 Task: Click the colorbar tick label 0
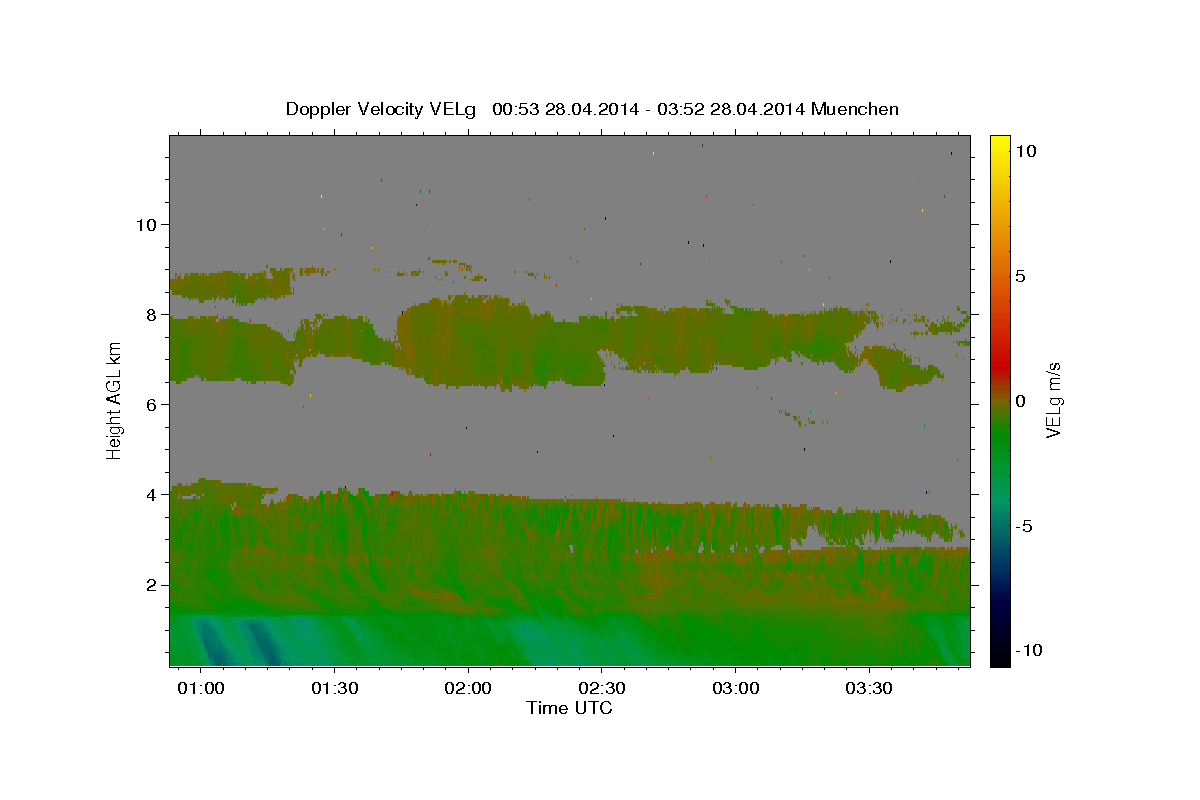coord(1020,401)
